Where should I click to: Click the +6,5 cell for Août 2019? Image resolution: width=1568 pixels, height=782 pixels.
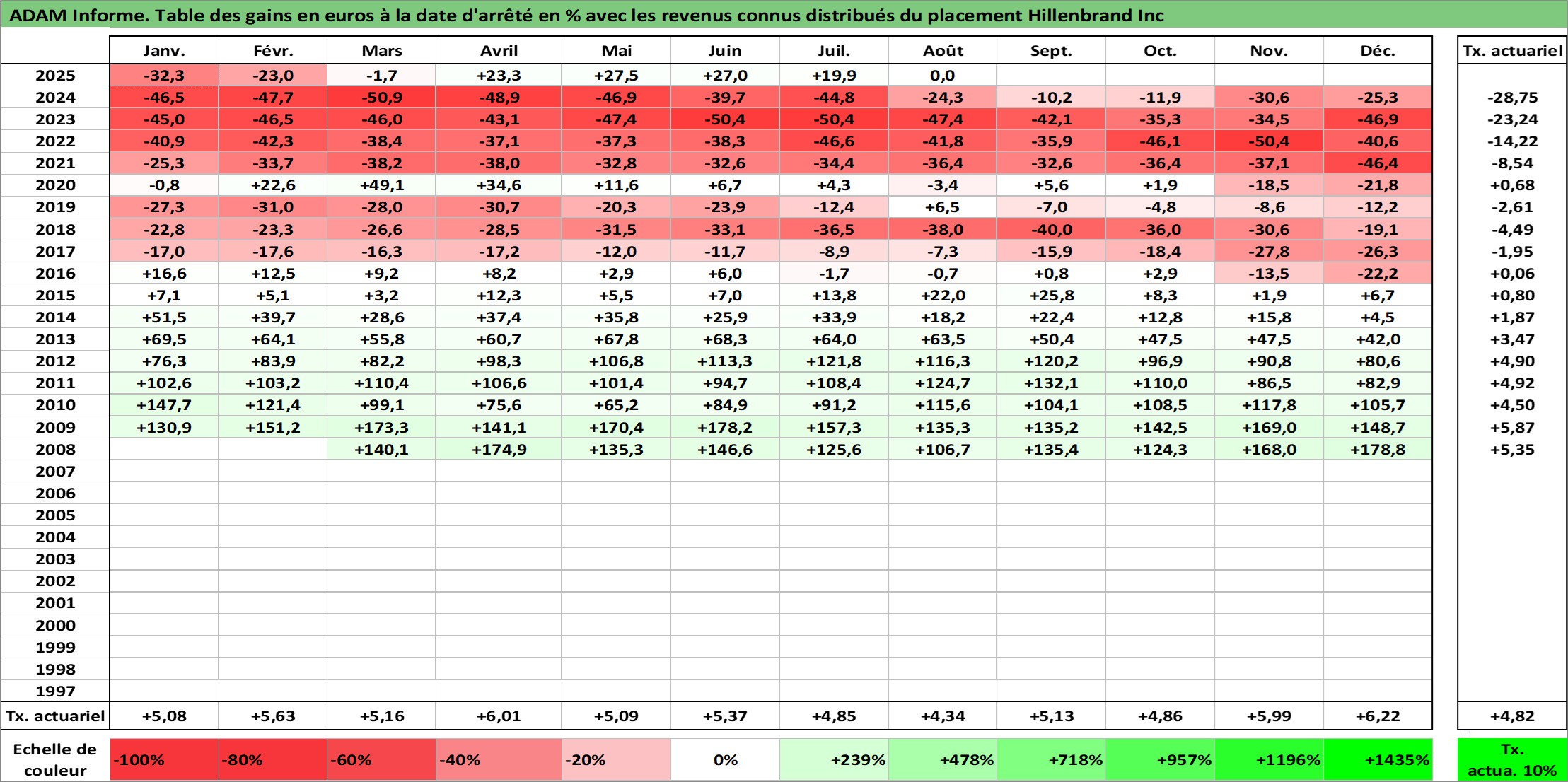pos(943,207)
